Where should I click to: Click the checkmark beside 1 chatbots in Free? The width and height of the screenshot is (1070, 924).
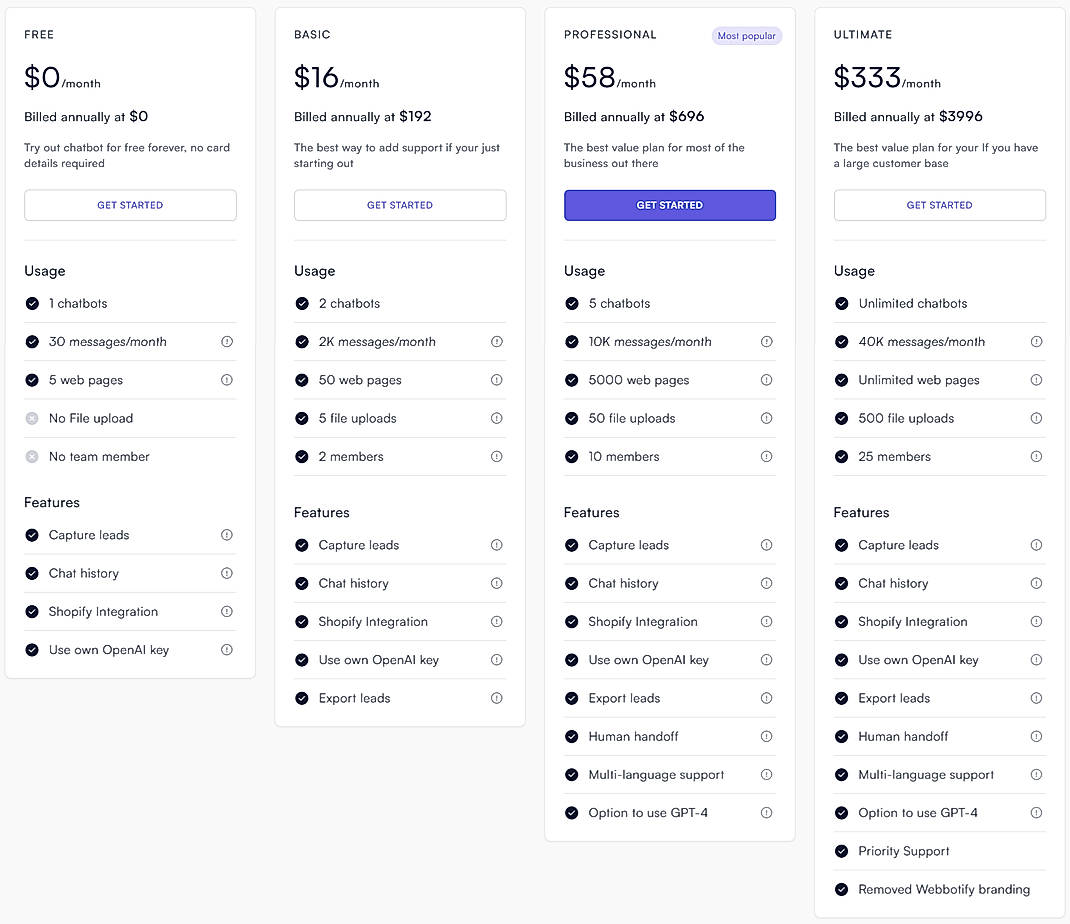pyautogui.click(x=31, y=303)
